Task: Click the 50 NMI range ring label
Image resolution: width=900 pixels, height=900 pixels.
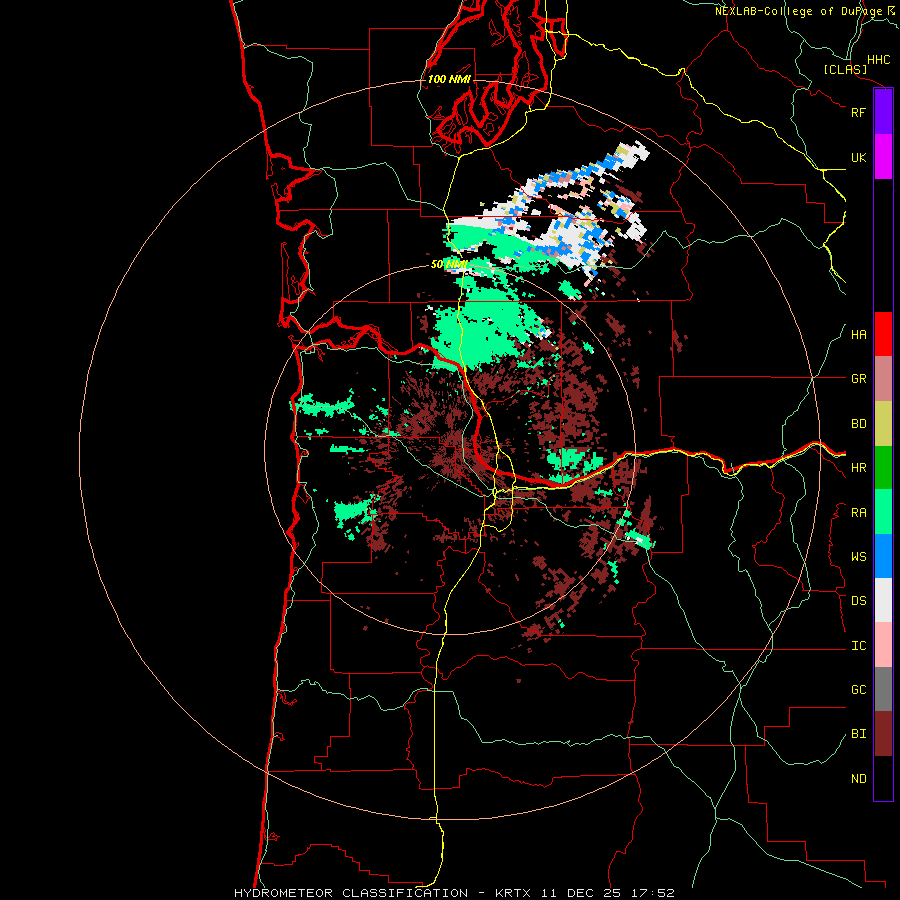Action: pos(449,264)
